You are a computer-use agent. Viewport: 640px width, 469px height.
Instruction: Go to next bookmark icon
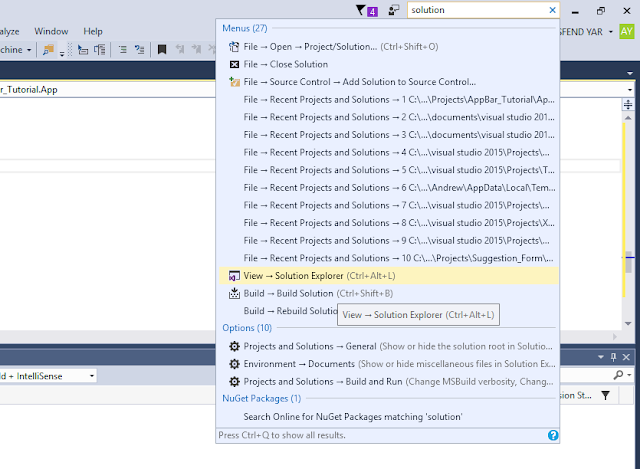[x=197, y=50]
